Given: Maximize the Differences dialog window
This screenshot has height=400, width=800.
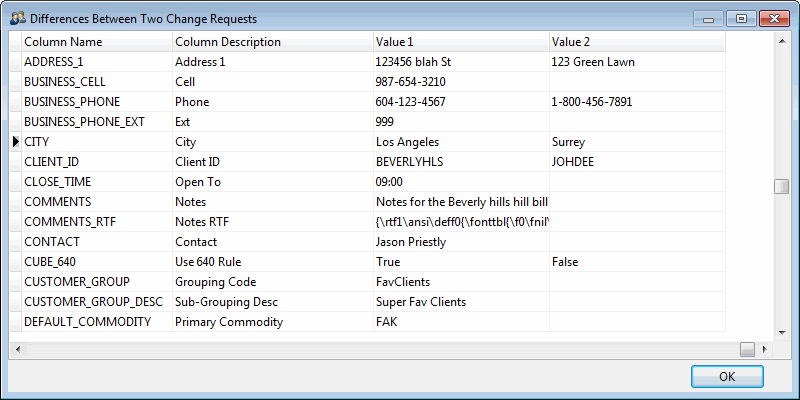Looking at the screenshot, I should (x=740, y=18).
